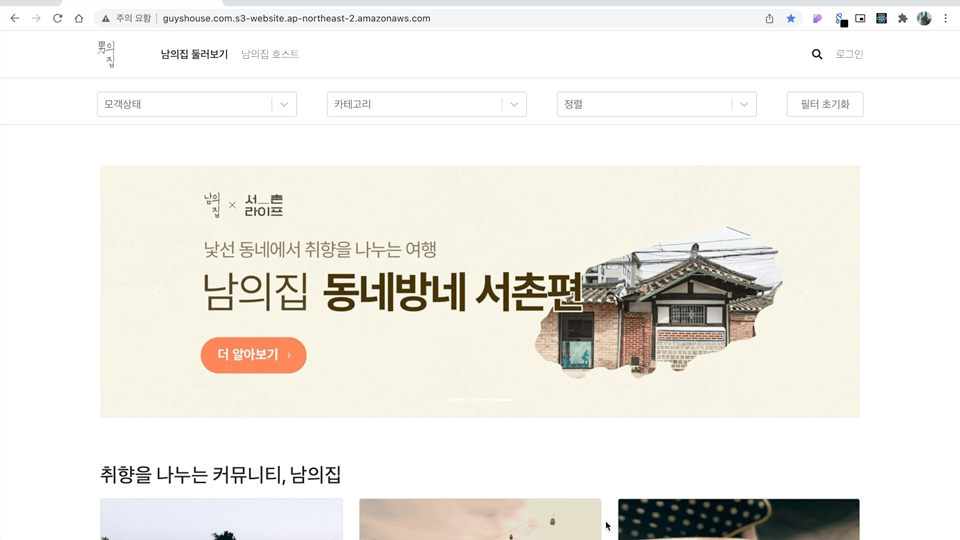Click the 로그인 link
This screenshot has height=540, width=960.
pos(849,54)
